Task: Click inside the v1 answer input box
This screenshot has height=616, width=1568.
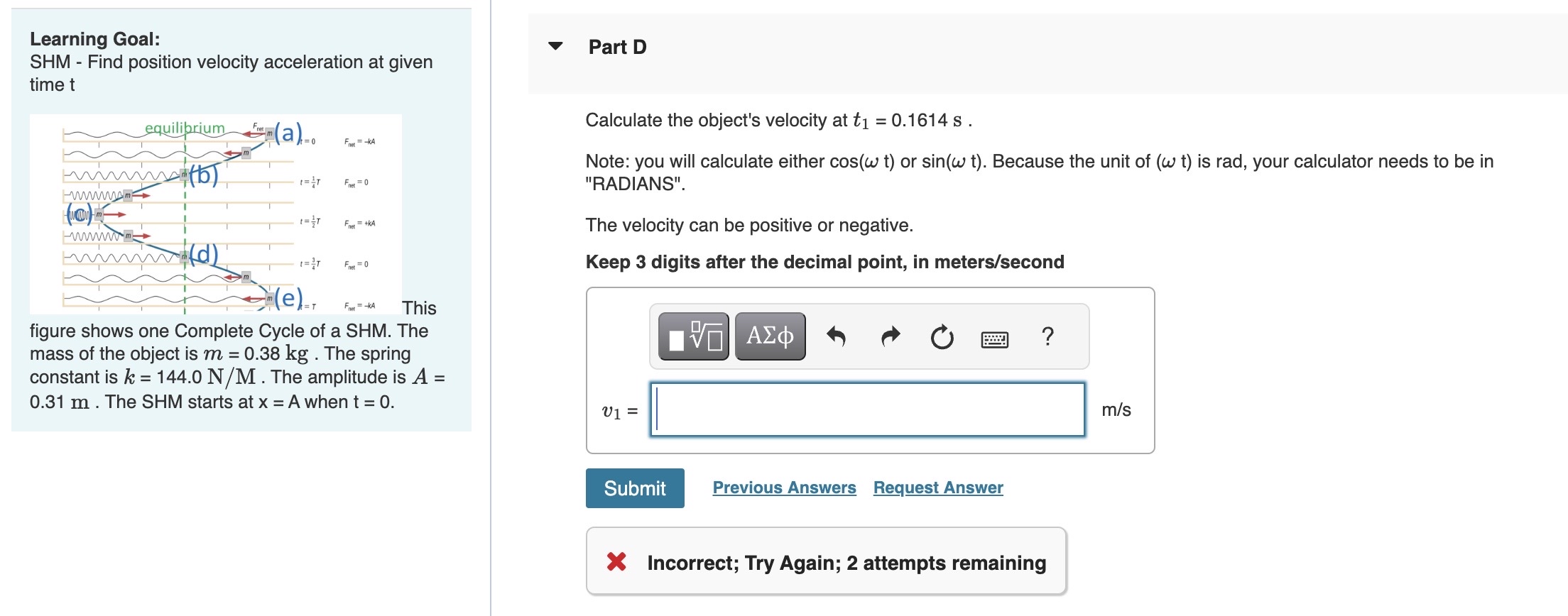Action: (x=866, y=410)
